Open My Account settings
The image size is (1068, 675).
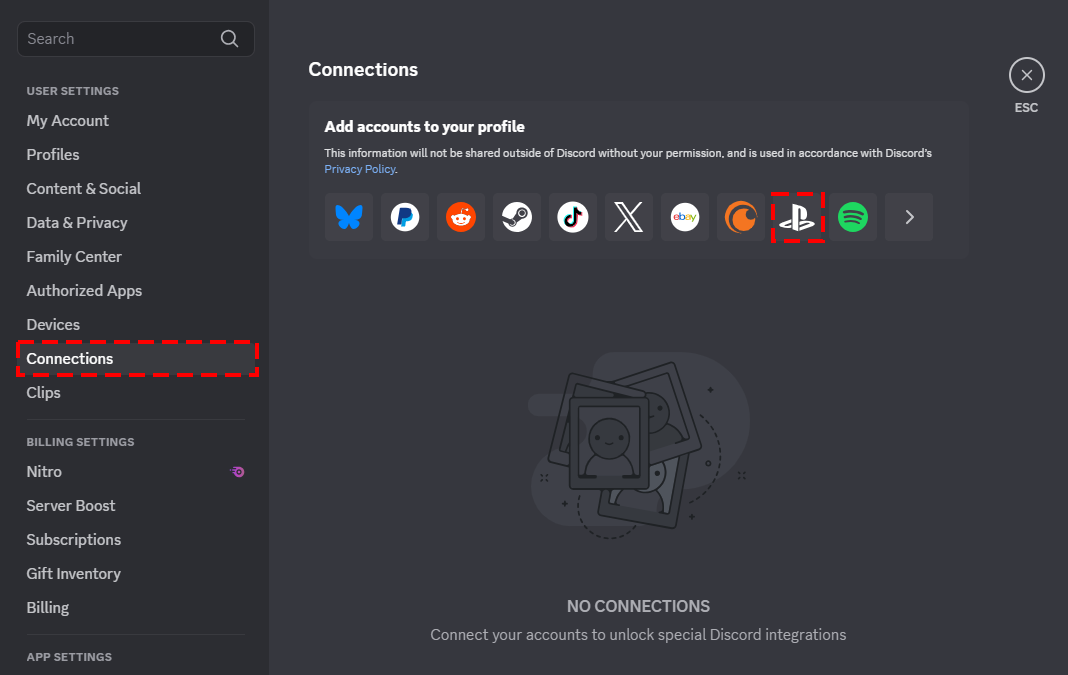[68, 121]
